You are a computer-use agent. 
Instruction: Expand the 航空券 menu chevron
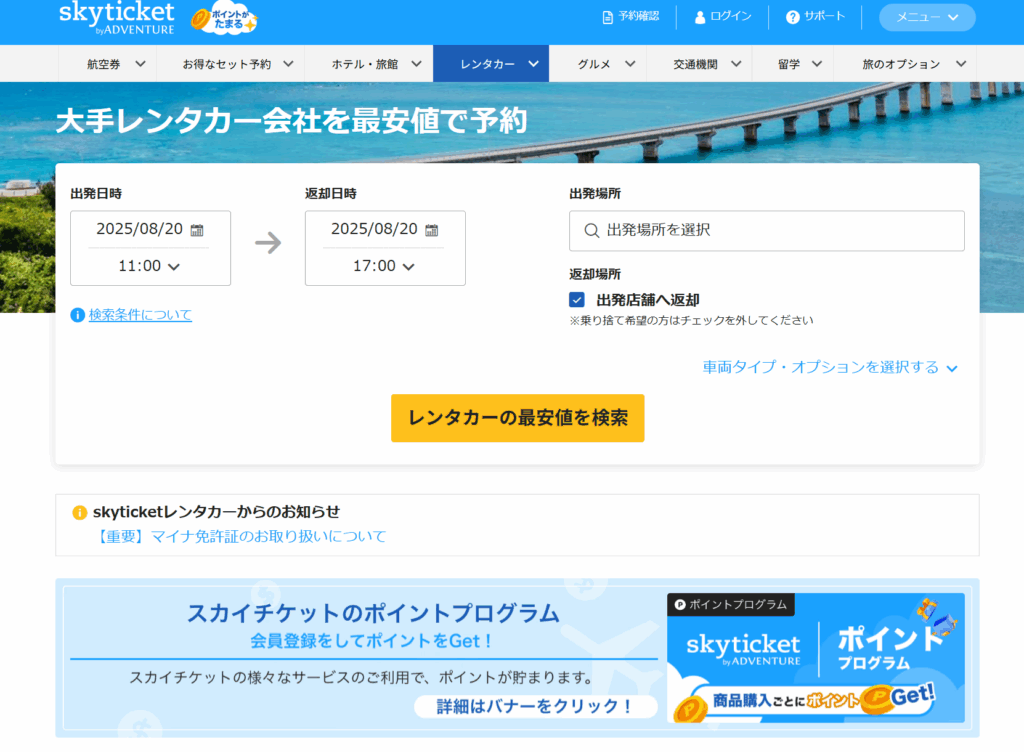pyautogui.click(x=140, y=64)
